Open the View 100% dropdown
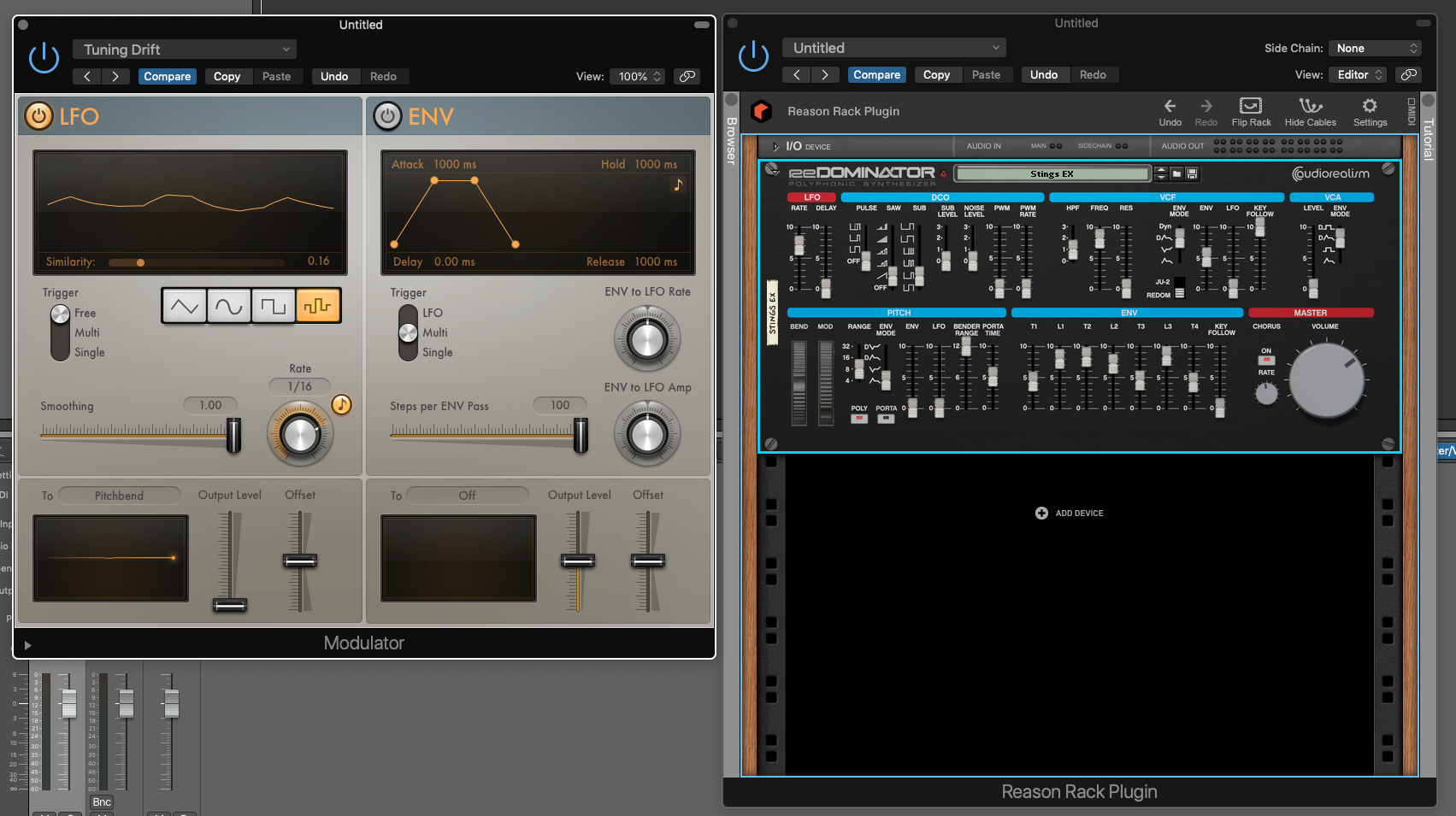The image size is (1456, 816). point(638,76)
